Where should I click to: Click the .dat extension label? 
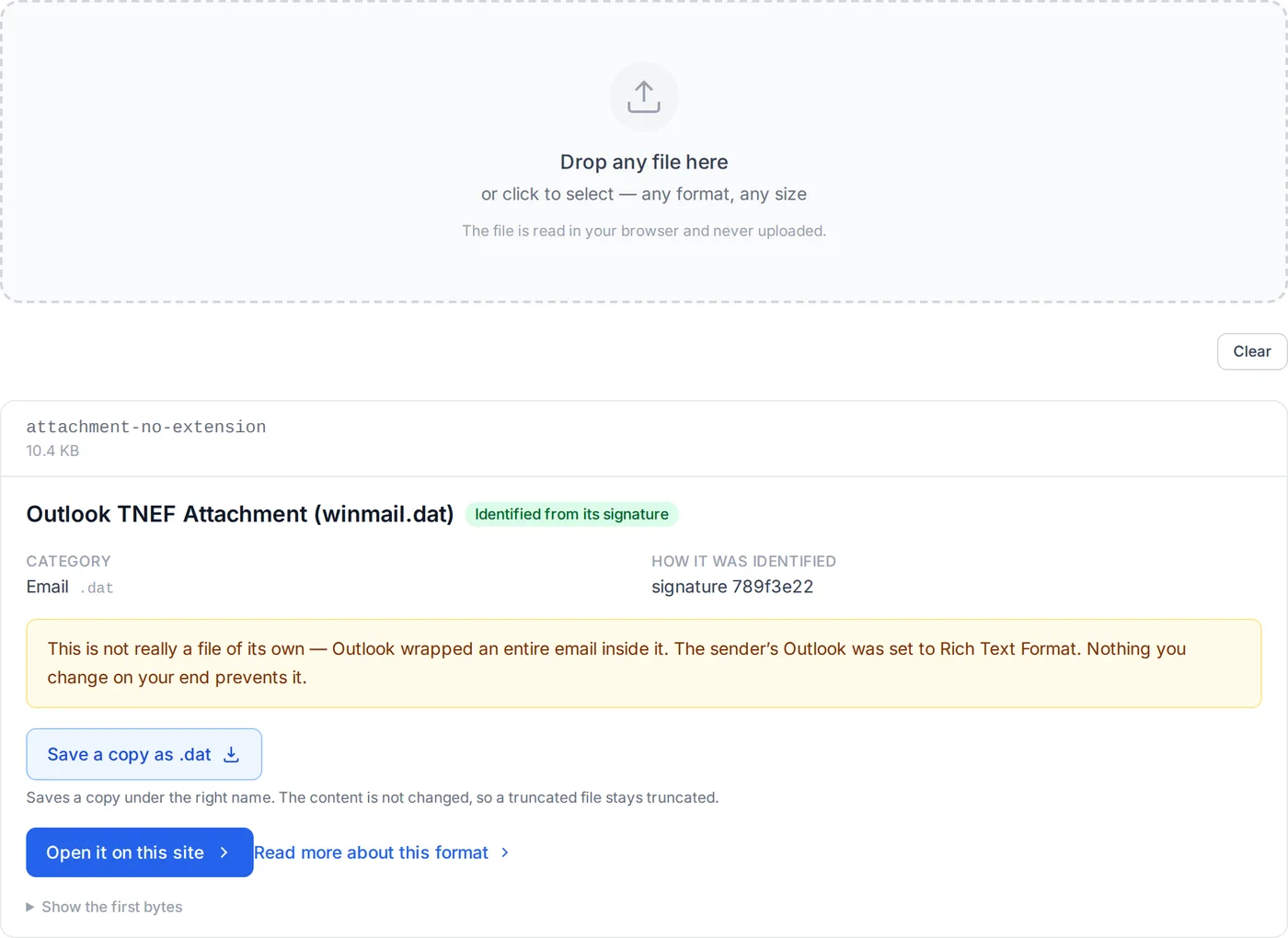coord(97,588)
